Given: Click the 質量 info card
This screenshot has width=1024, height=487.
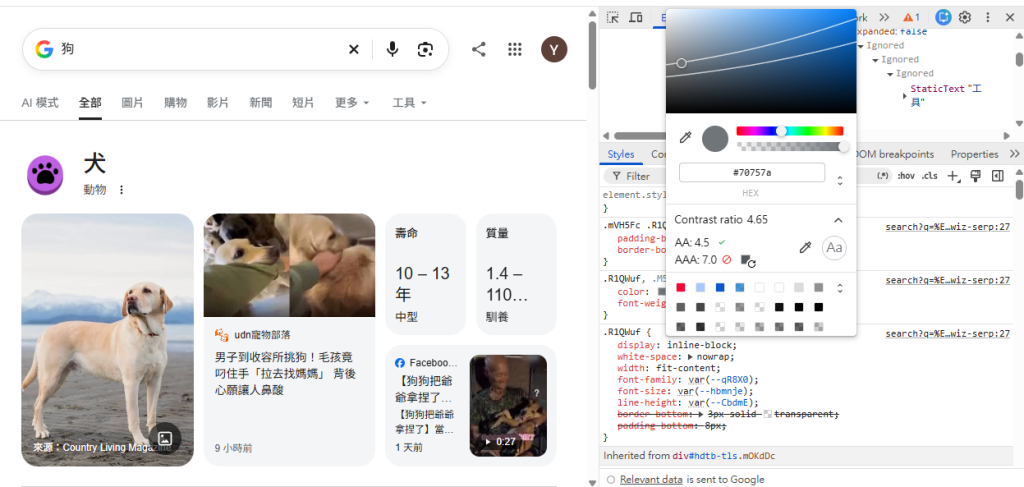Looking at the screenshot, I should (516, 274).
